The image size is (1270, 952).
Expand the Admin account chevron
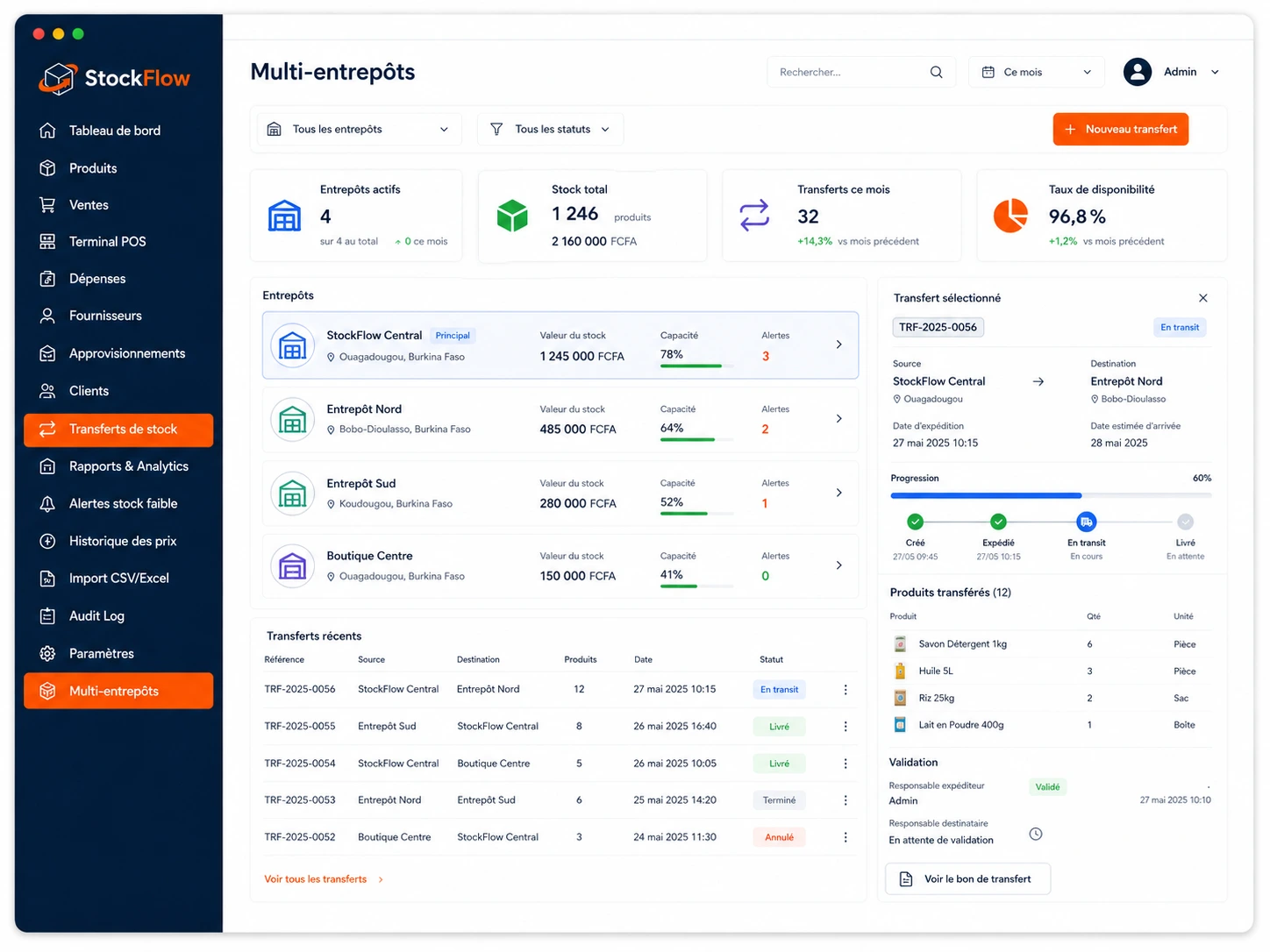coord(1216,72)
